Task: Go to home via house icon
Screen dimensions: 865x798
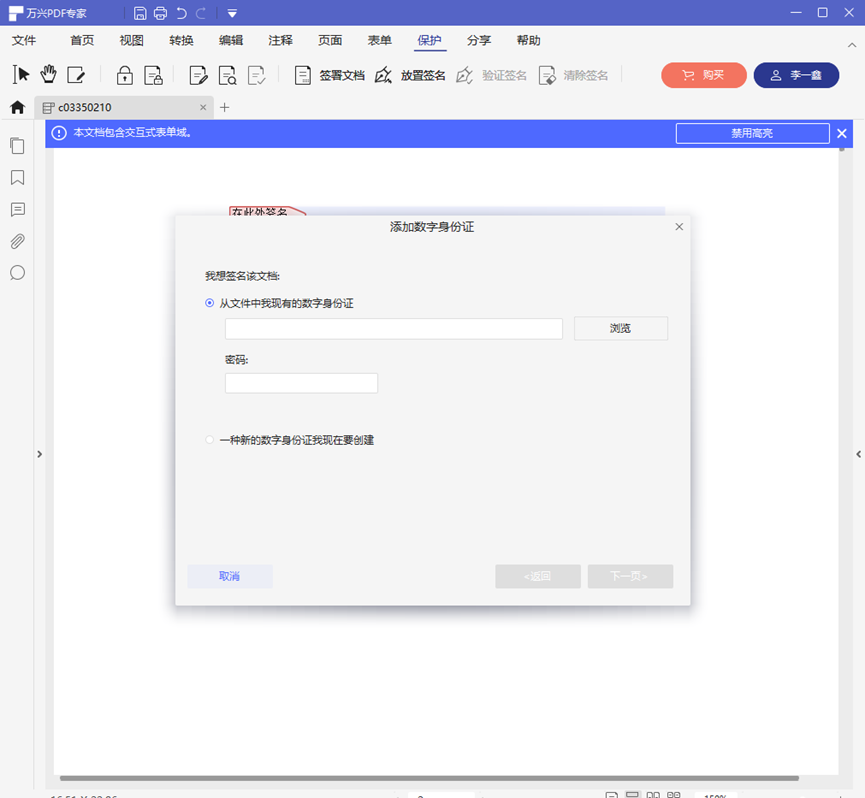Action: coord(18,107)
